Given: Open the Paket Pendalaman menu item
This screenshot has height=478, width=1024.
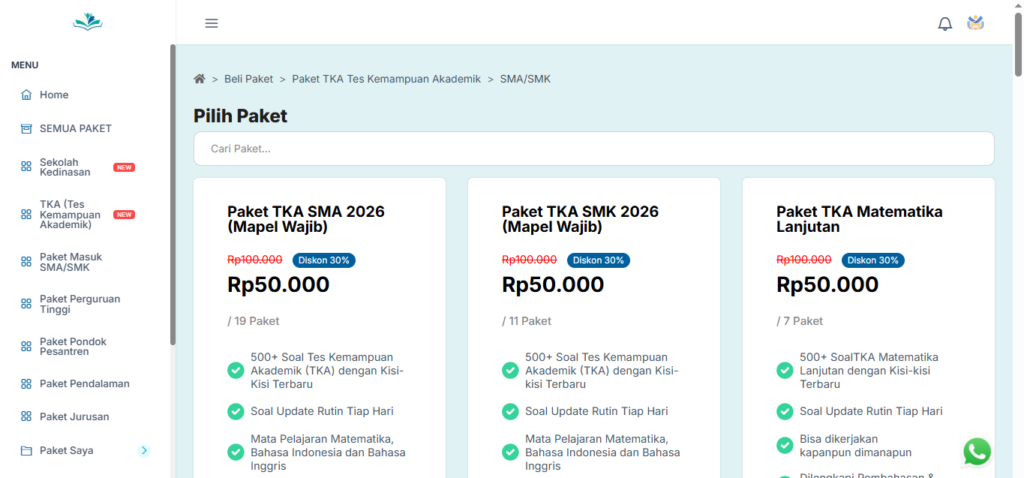Looking at the screenshot, I should 85,384.
